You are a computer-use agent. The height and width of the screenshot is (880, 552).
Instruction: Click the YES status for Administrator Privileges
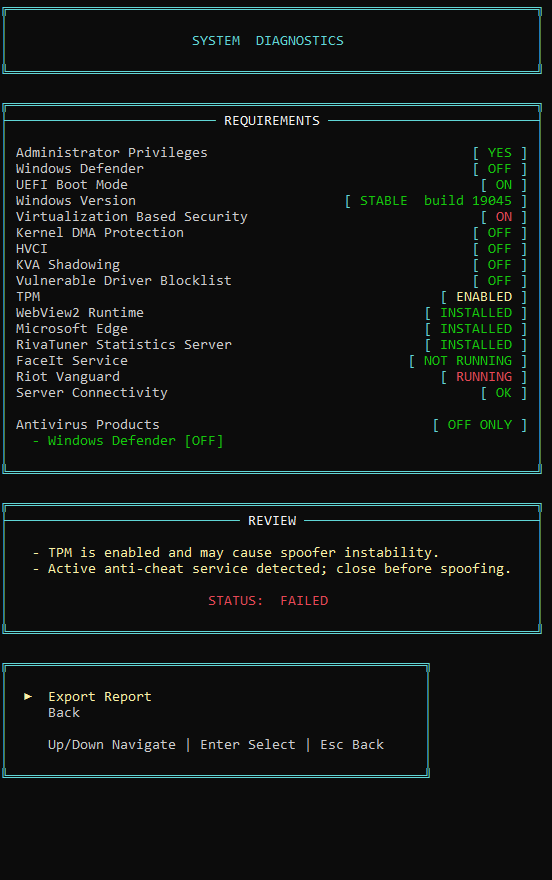click(x=499, y=153)
